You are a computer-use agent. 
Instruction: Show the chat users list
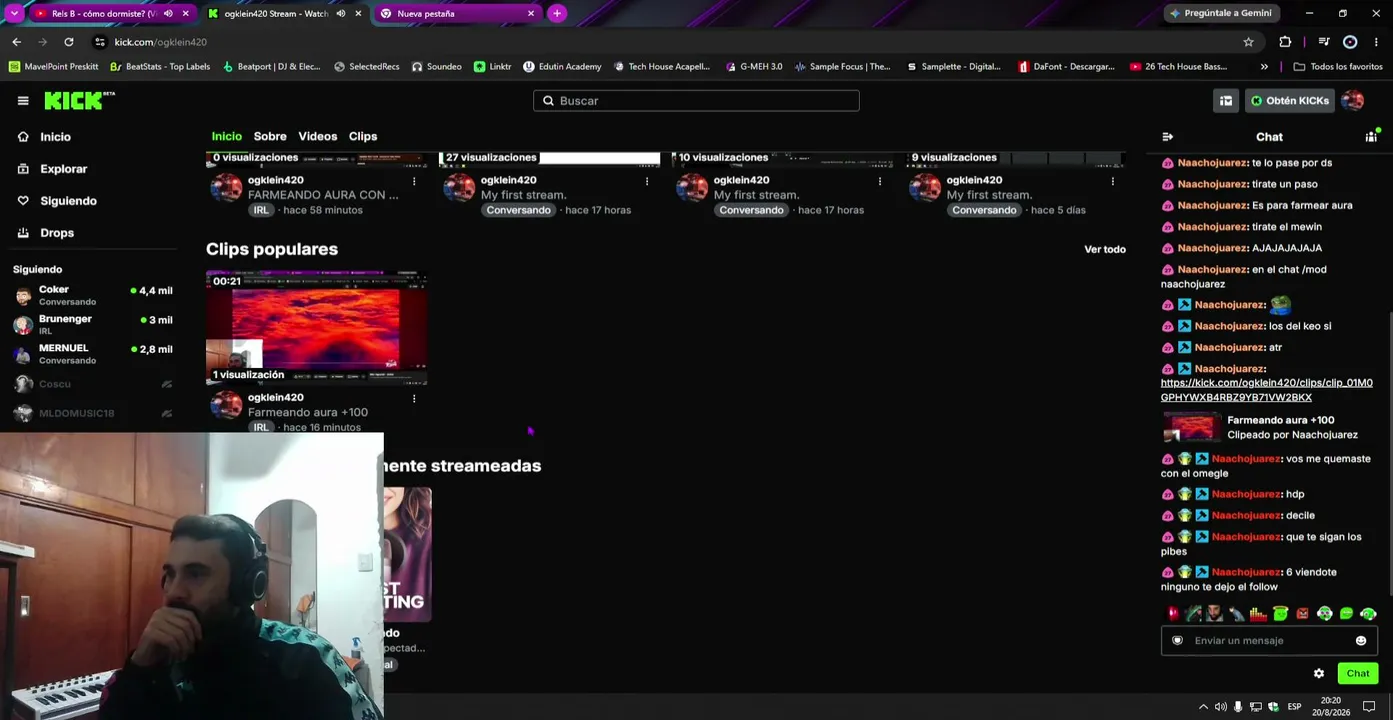1371,136
